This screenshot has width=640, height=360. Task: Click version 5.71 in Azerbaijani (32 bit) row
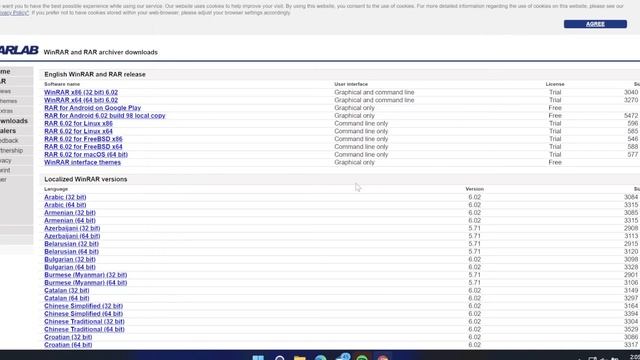(474, 228)
